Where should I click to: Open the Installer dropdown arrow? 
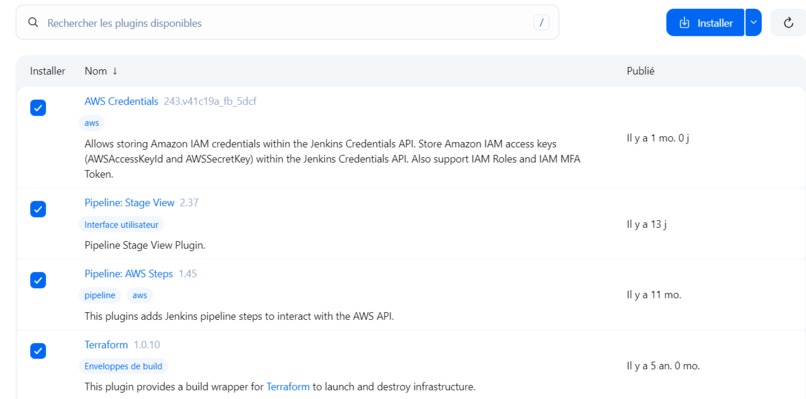coord(754,23)
